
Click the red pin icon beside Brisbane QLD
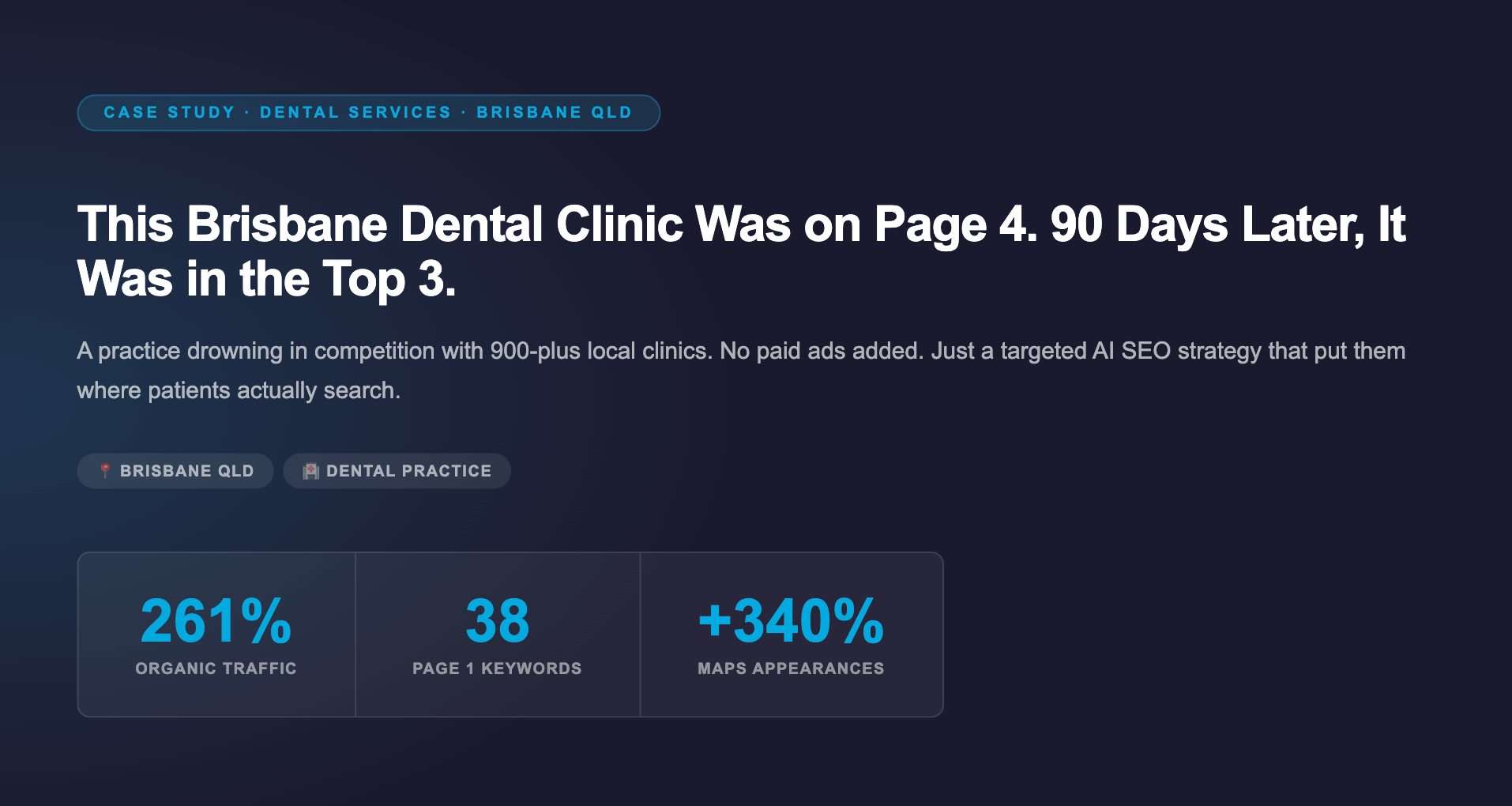105,471
